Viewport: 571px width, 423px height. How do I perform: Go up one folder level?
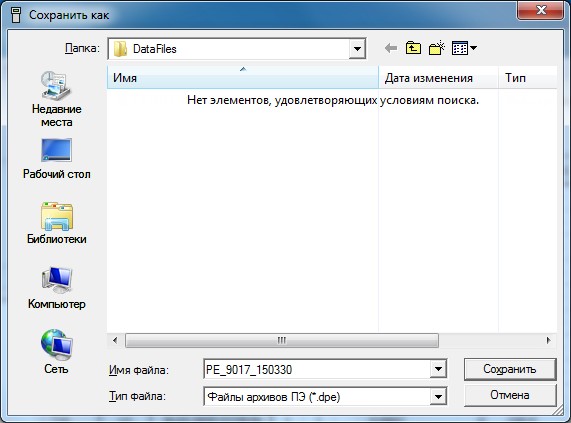point(413,48)
